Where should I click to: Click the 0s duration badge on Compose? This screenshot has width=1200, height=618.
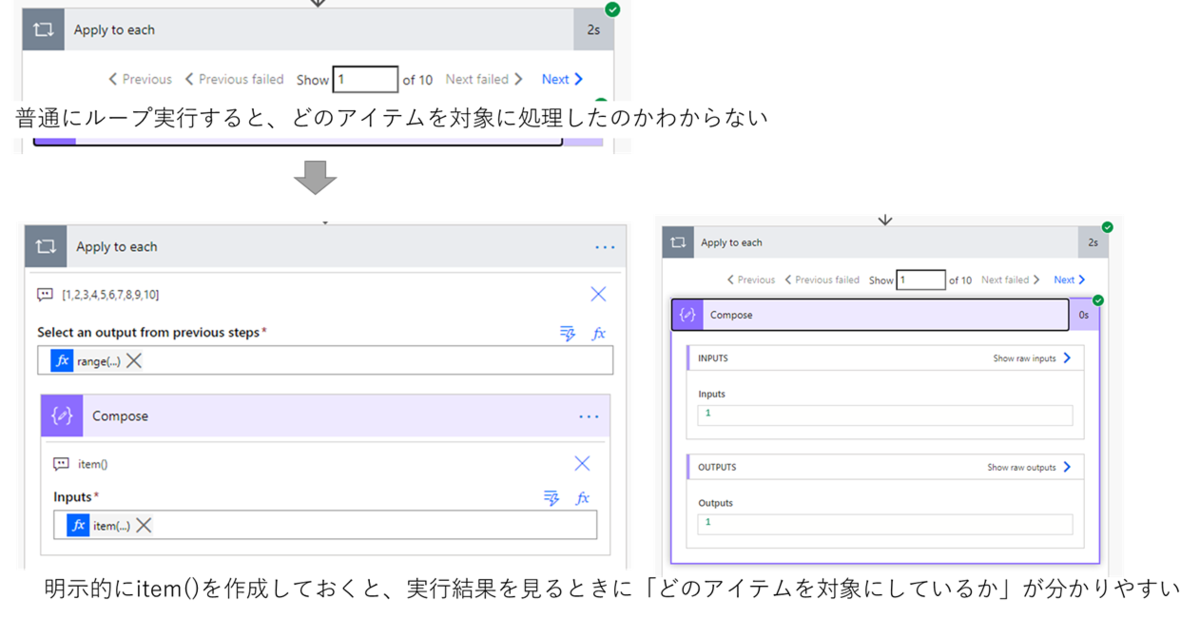(x=1085, y=315)
